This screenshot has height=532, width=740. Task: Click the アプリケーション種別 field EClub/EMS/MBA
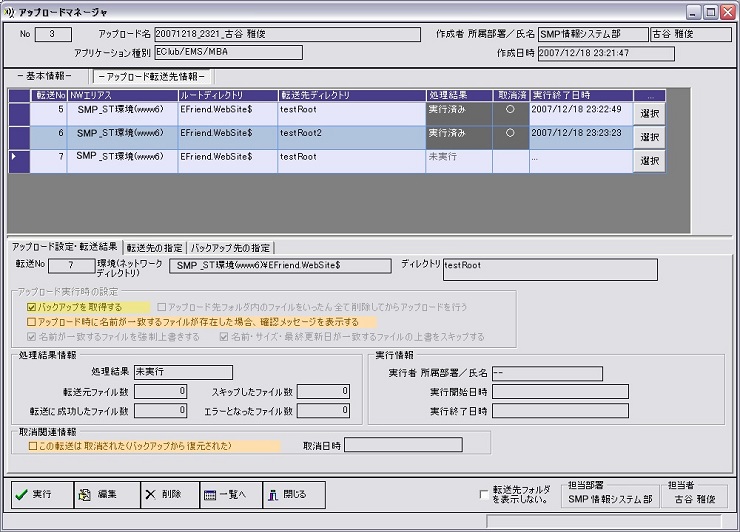[x=228, y=52]
